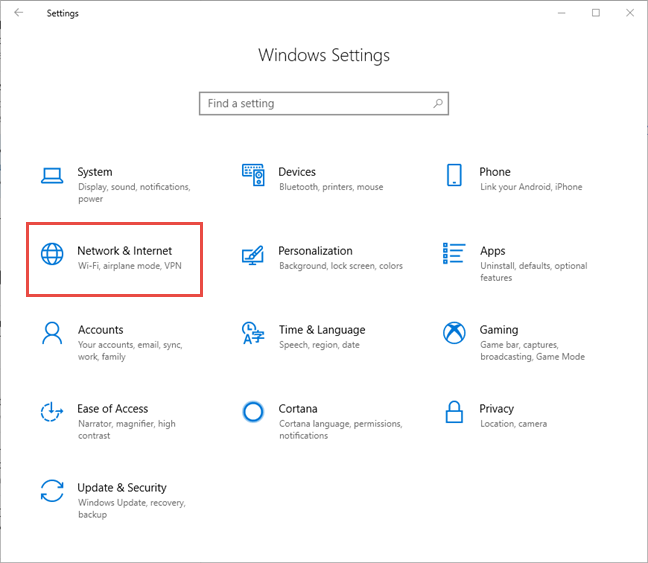Click the Cortana circle icon
Image resolution: width=648 pixels, height=563 pixels.
(253, 412)
